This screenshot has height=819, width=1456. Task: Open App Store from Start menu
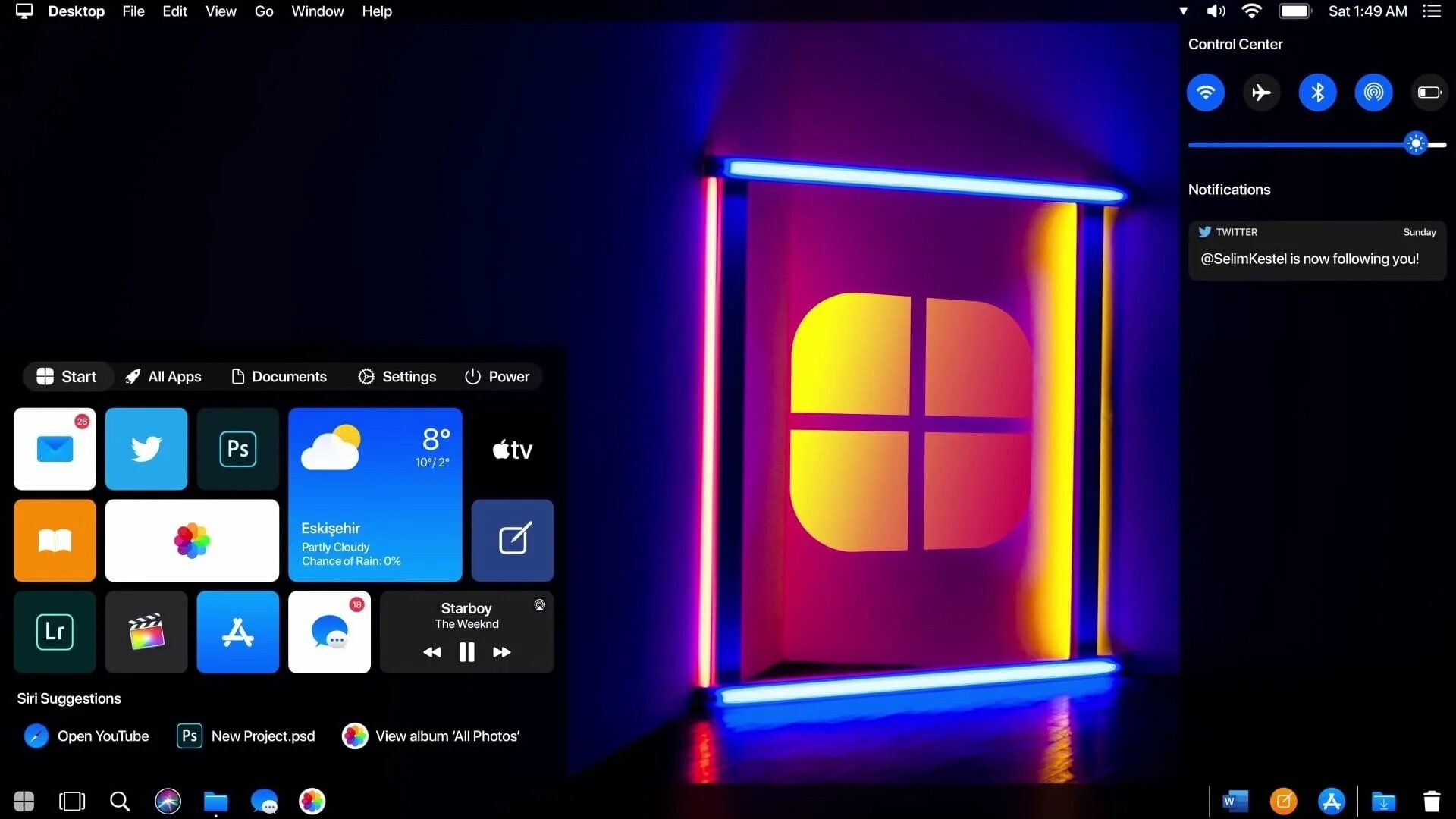tap(238, 631)
